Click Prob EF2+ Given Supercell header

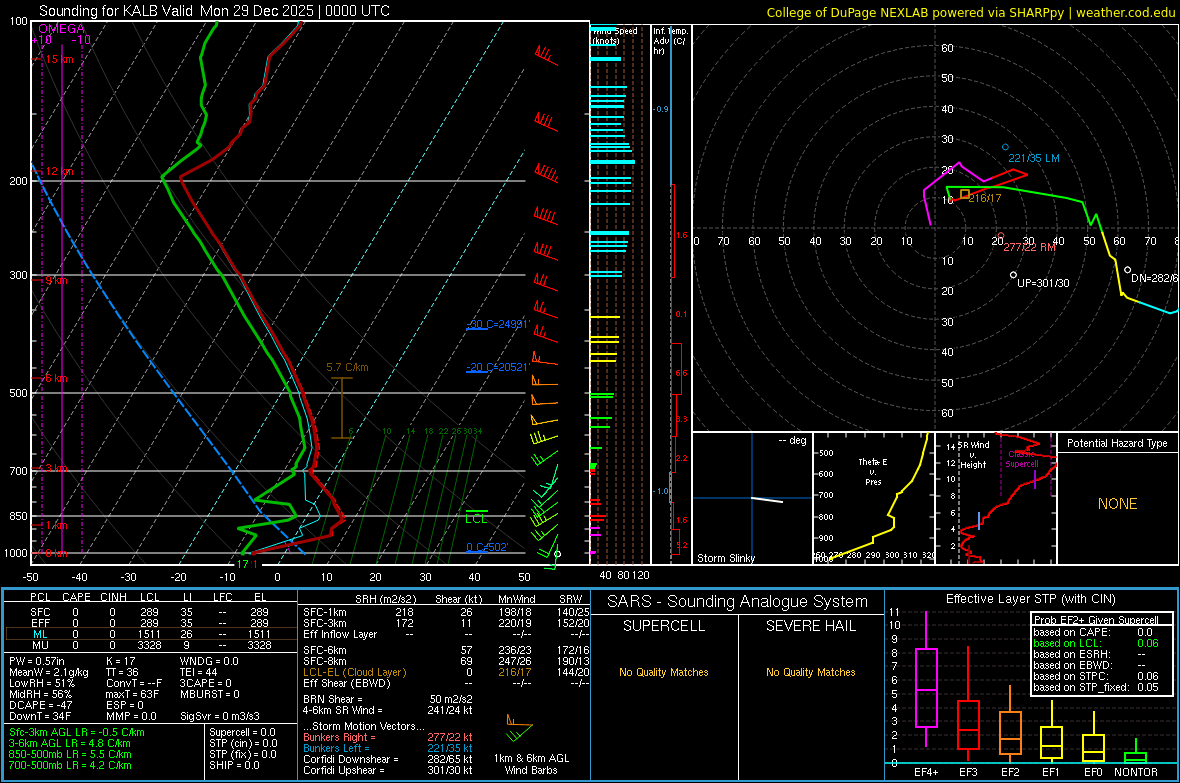pos(1096,620)
